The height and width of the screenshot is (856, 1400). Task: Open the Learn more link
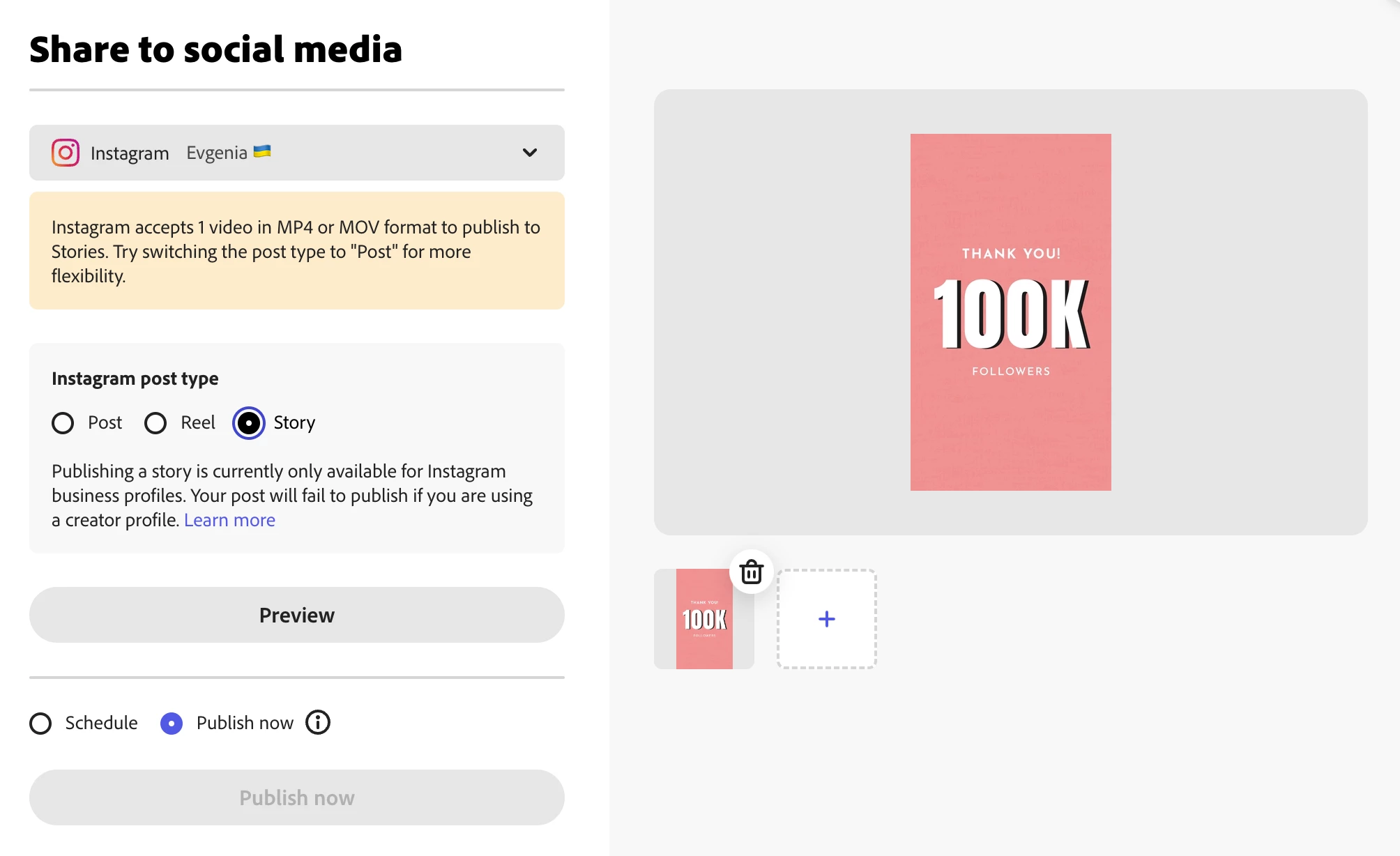229,520
